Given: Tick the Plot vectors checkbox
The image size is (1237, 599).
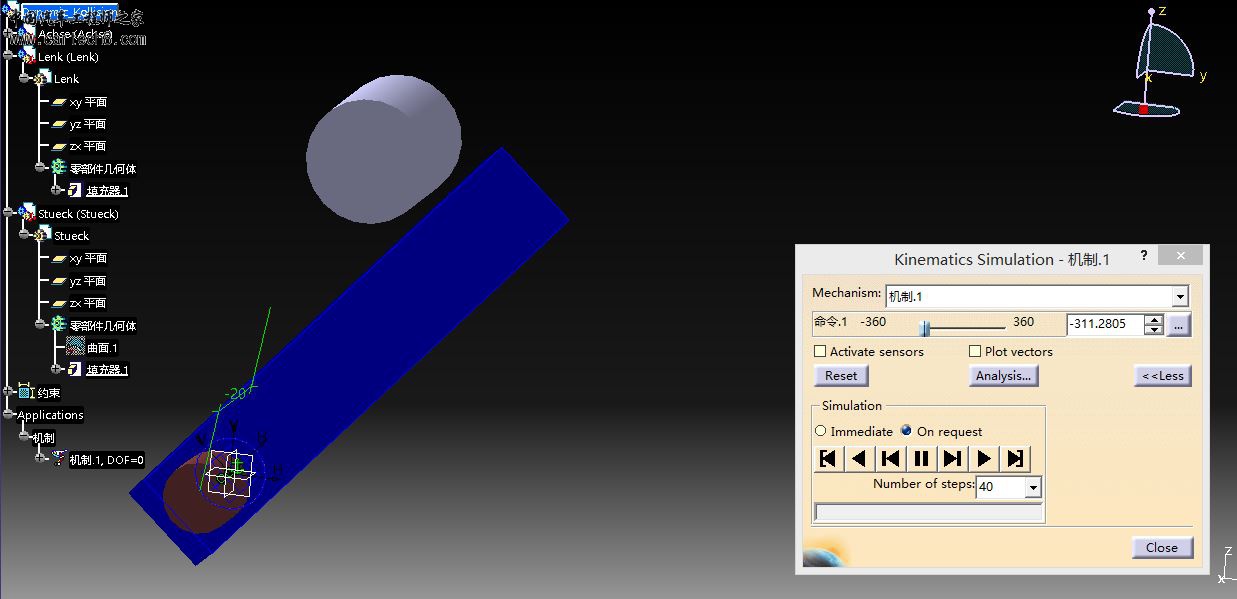Looking at the screenshot, I should click(975, 352).
